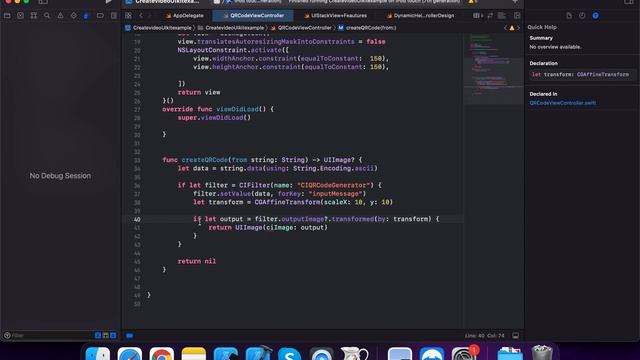
Task: Go forward in editor history
Action: tap(149, 16)
